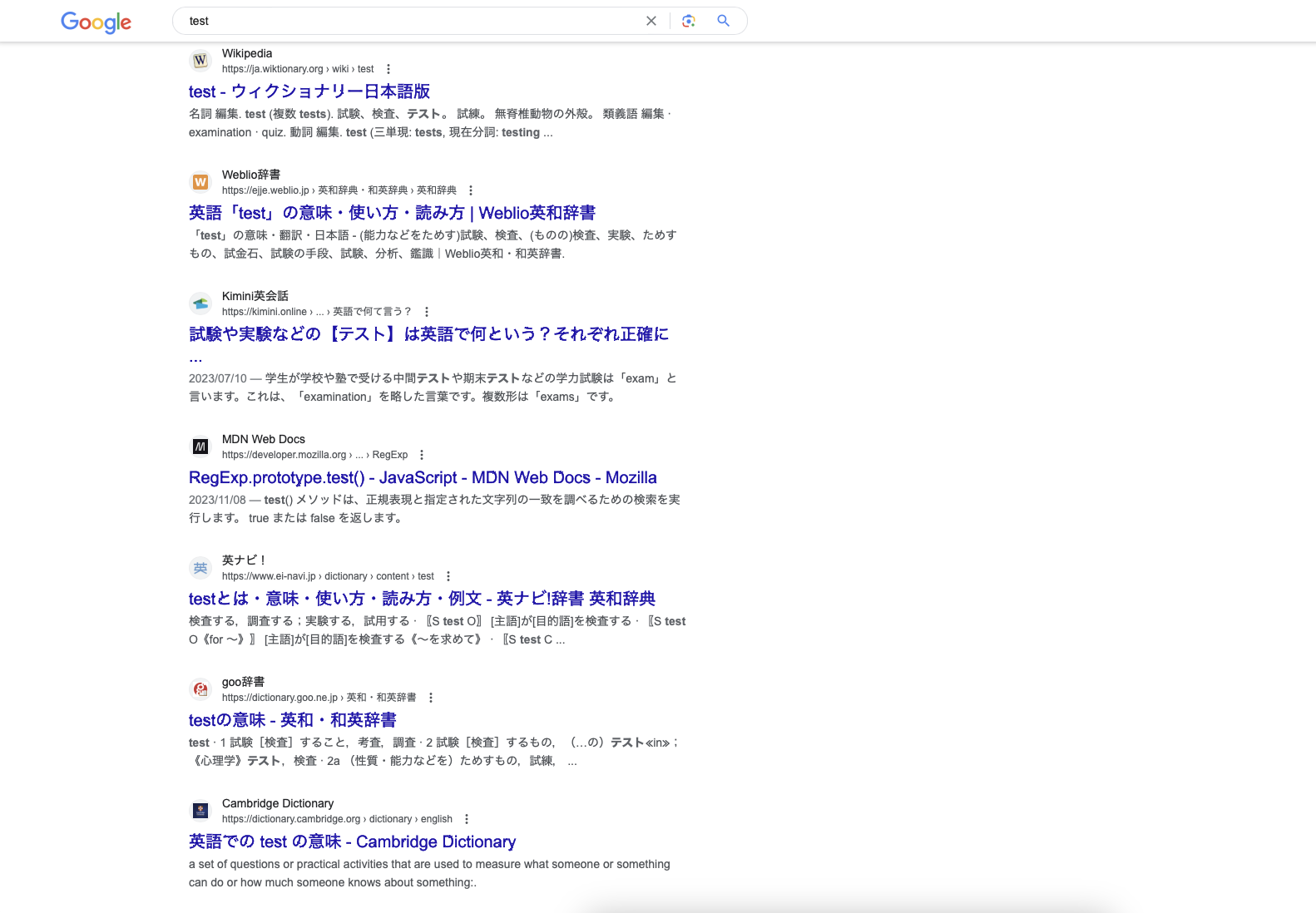Click https://kimini.online URL breadcrumb
This screenshot has width=1316, height=913.
[x=317, y=312]
